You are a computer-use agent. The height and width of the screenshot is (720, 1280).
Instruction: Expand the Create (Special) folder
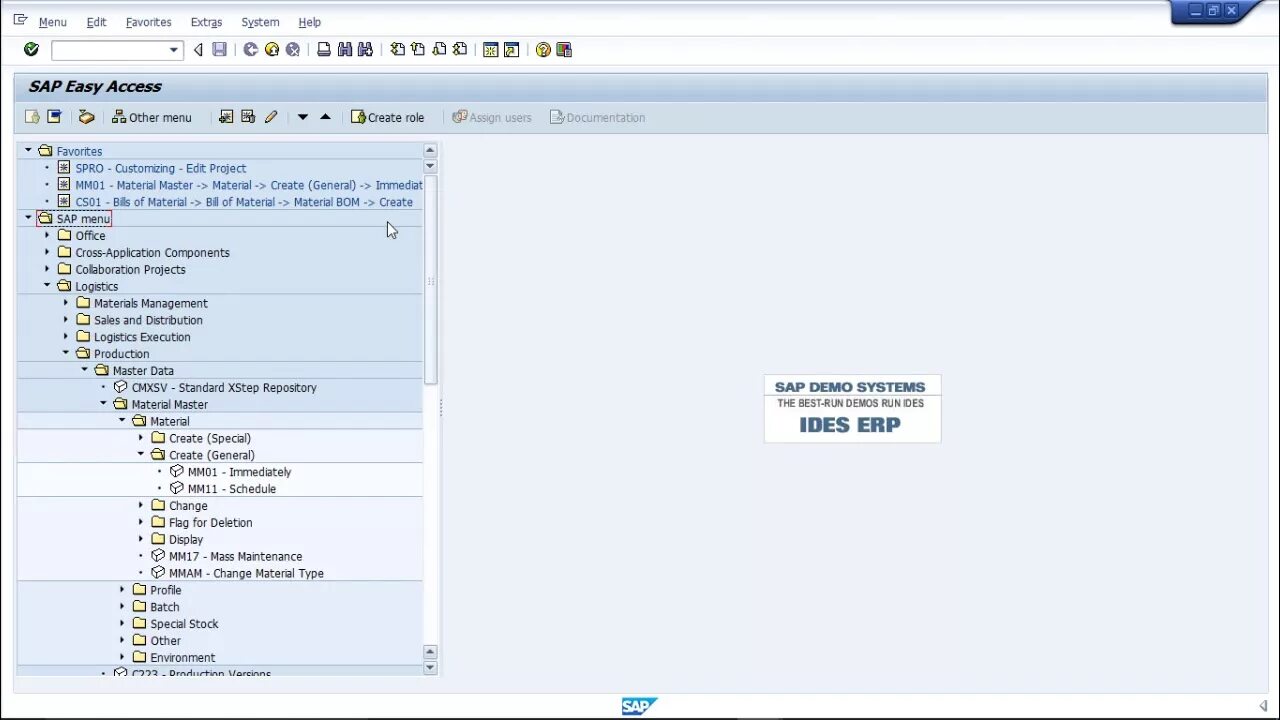141,438
